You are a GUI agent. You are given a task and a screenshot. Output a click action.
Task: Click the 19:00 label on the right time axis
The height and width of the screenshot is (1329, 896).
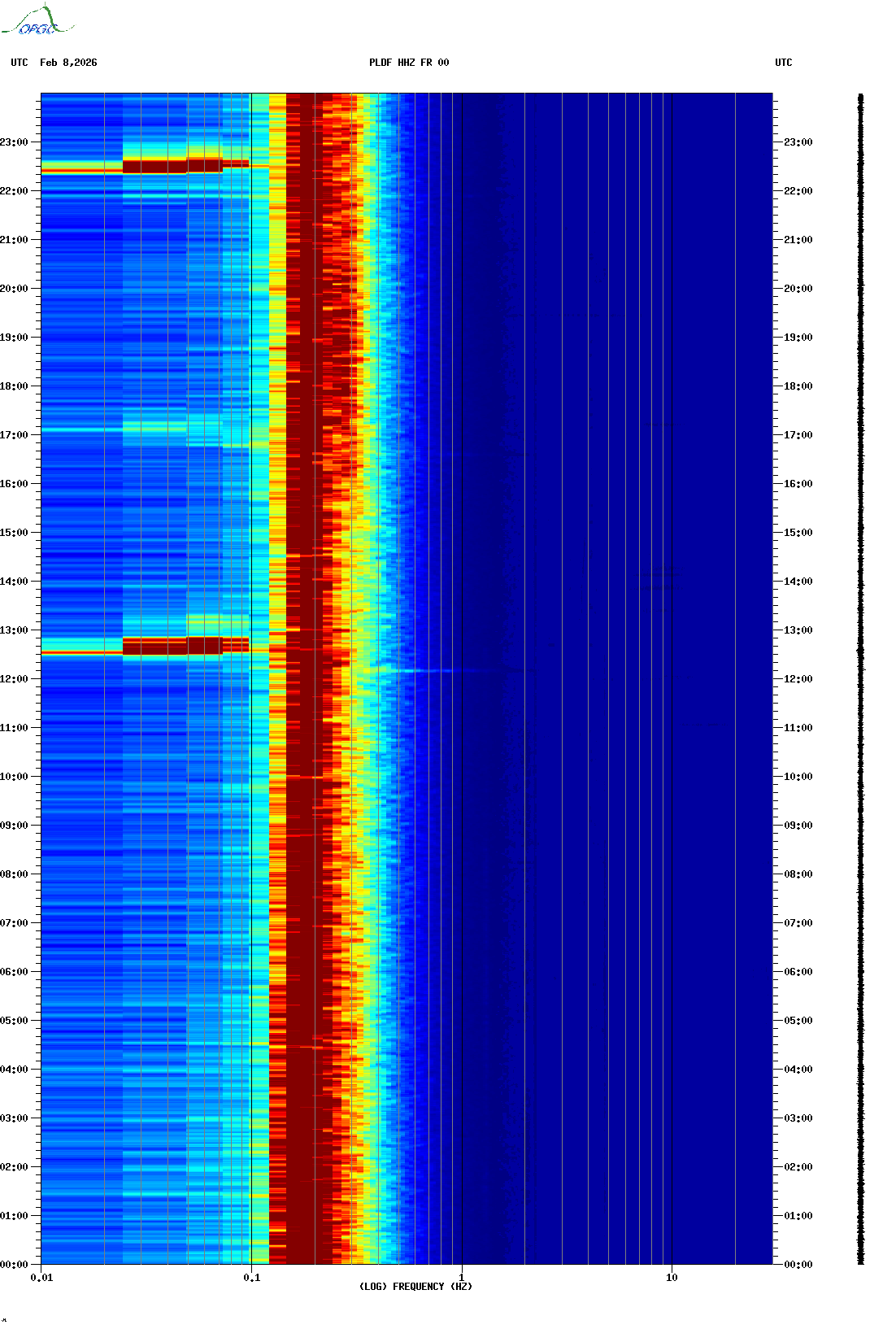798,338
